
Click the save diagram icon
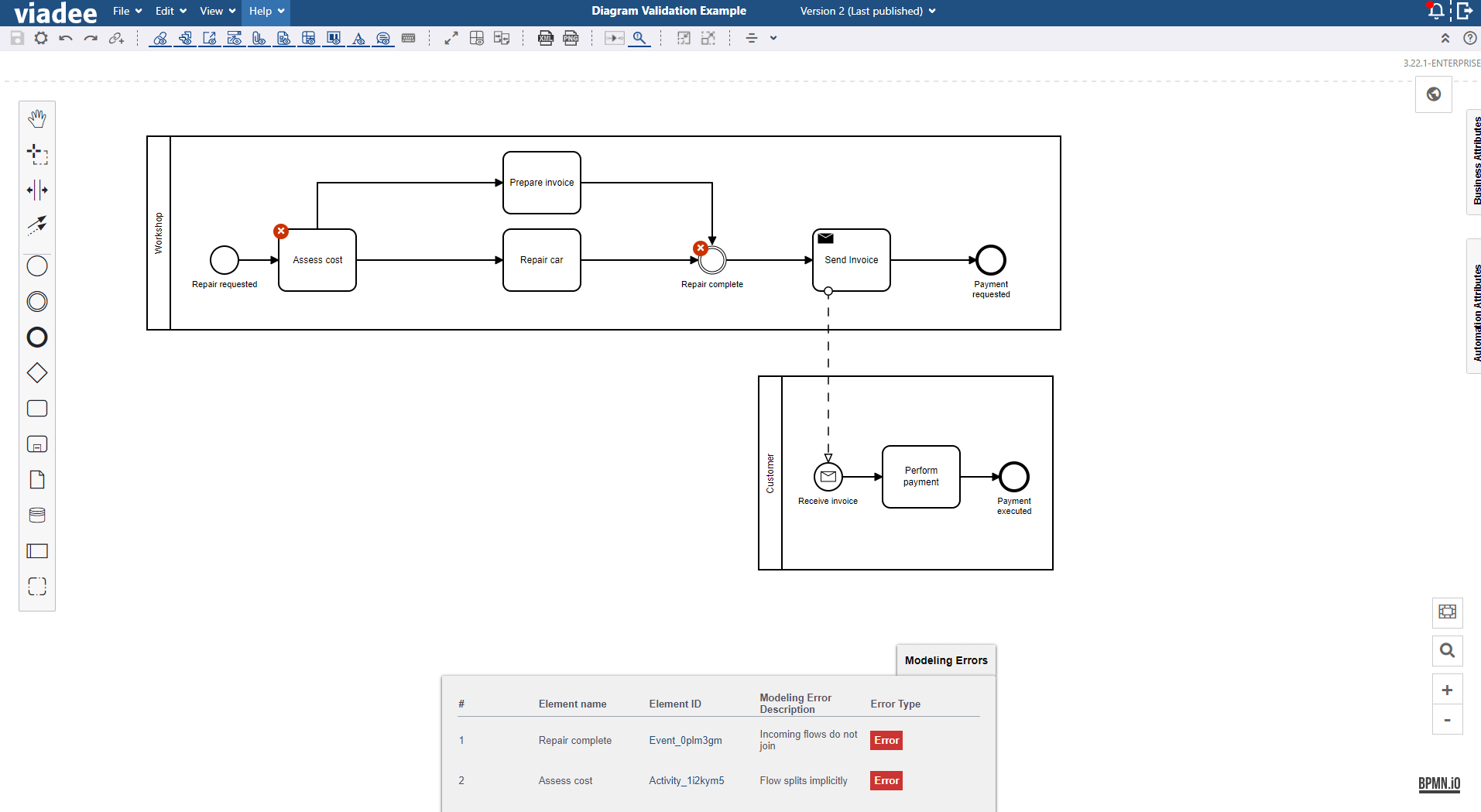[x=17, y=38]
